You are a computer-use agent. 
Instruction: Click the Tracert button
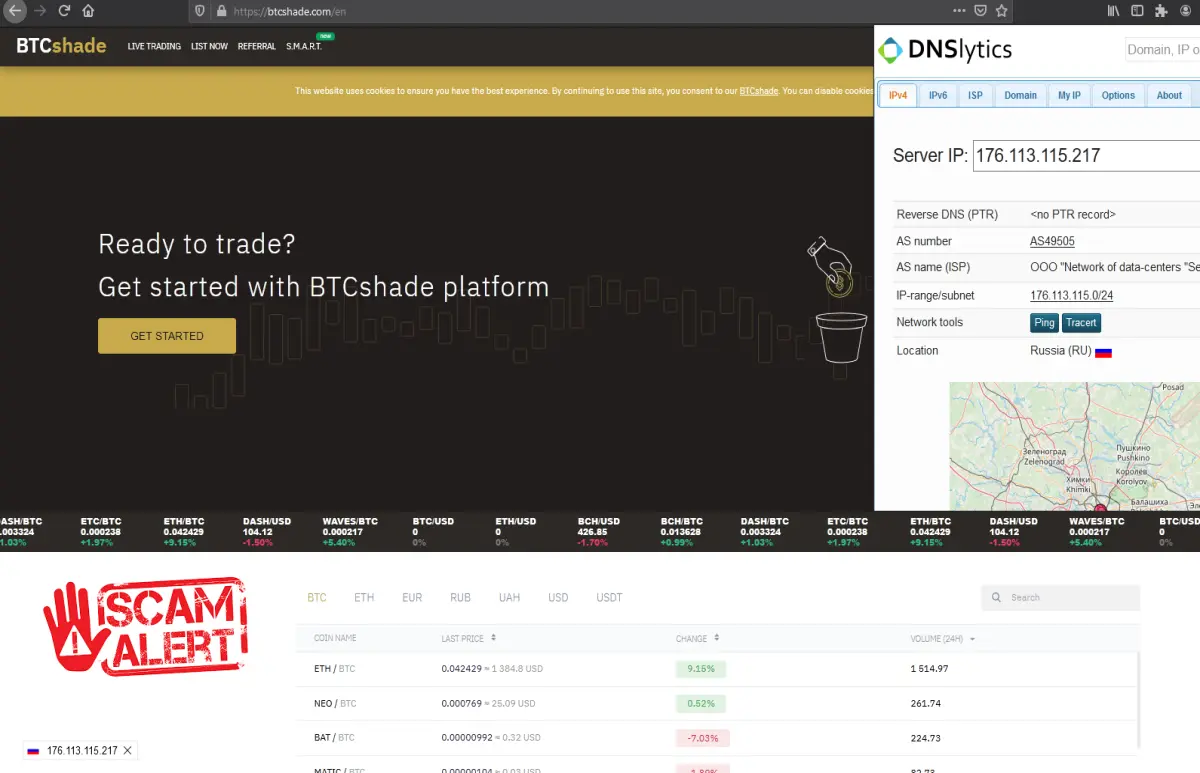click(1081, 323)
